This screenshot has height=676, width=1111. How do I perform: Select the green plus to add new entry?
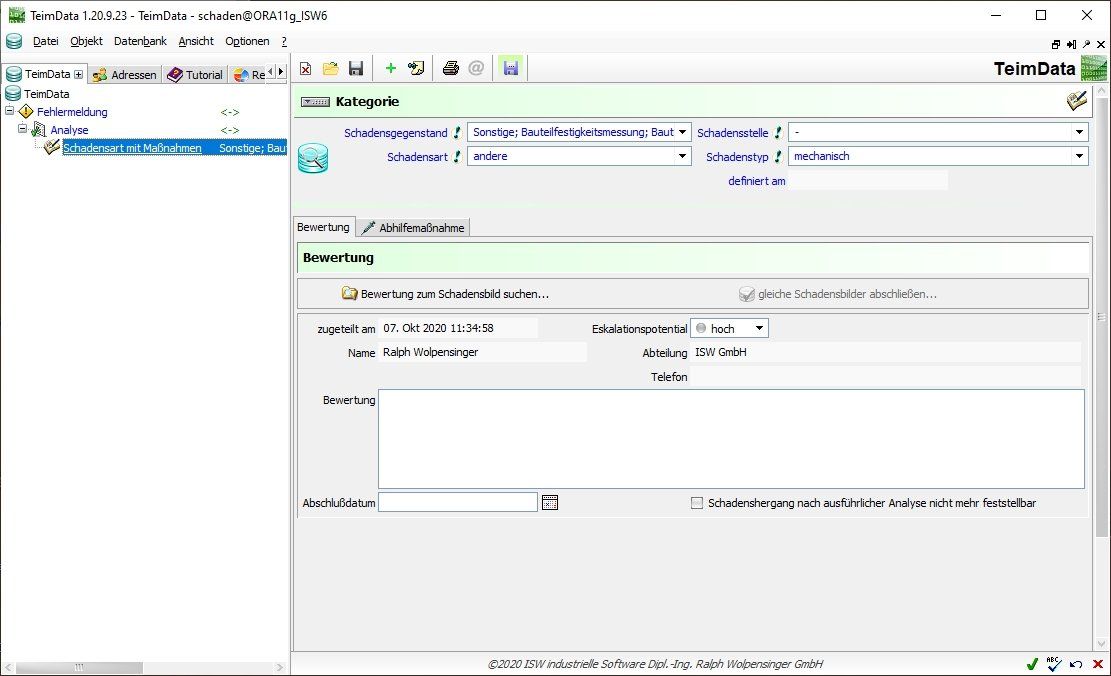[x=389, y=68]
